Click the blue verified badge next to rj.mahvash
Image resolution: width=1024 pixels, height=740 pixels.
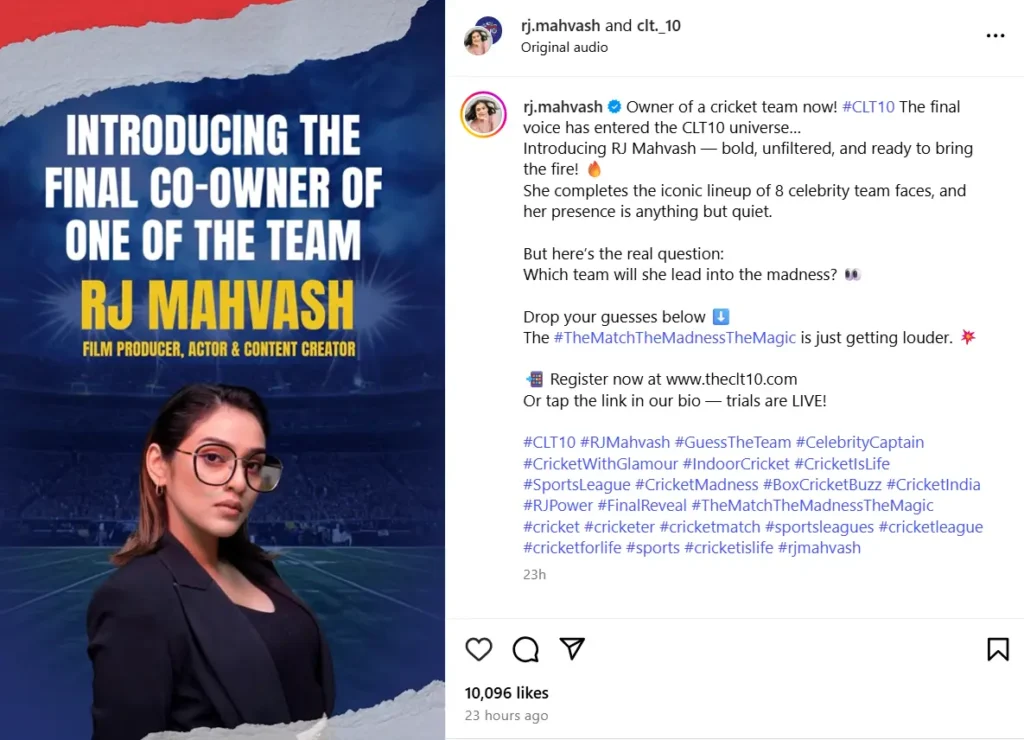(x=615, y=106)
